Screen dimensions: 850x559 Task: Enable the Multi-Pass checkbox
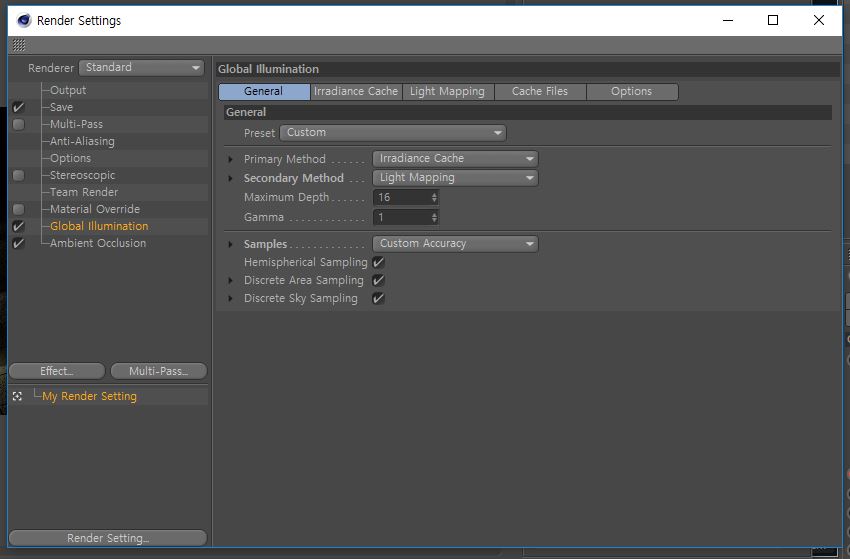[18, 125]
